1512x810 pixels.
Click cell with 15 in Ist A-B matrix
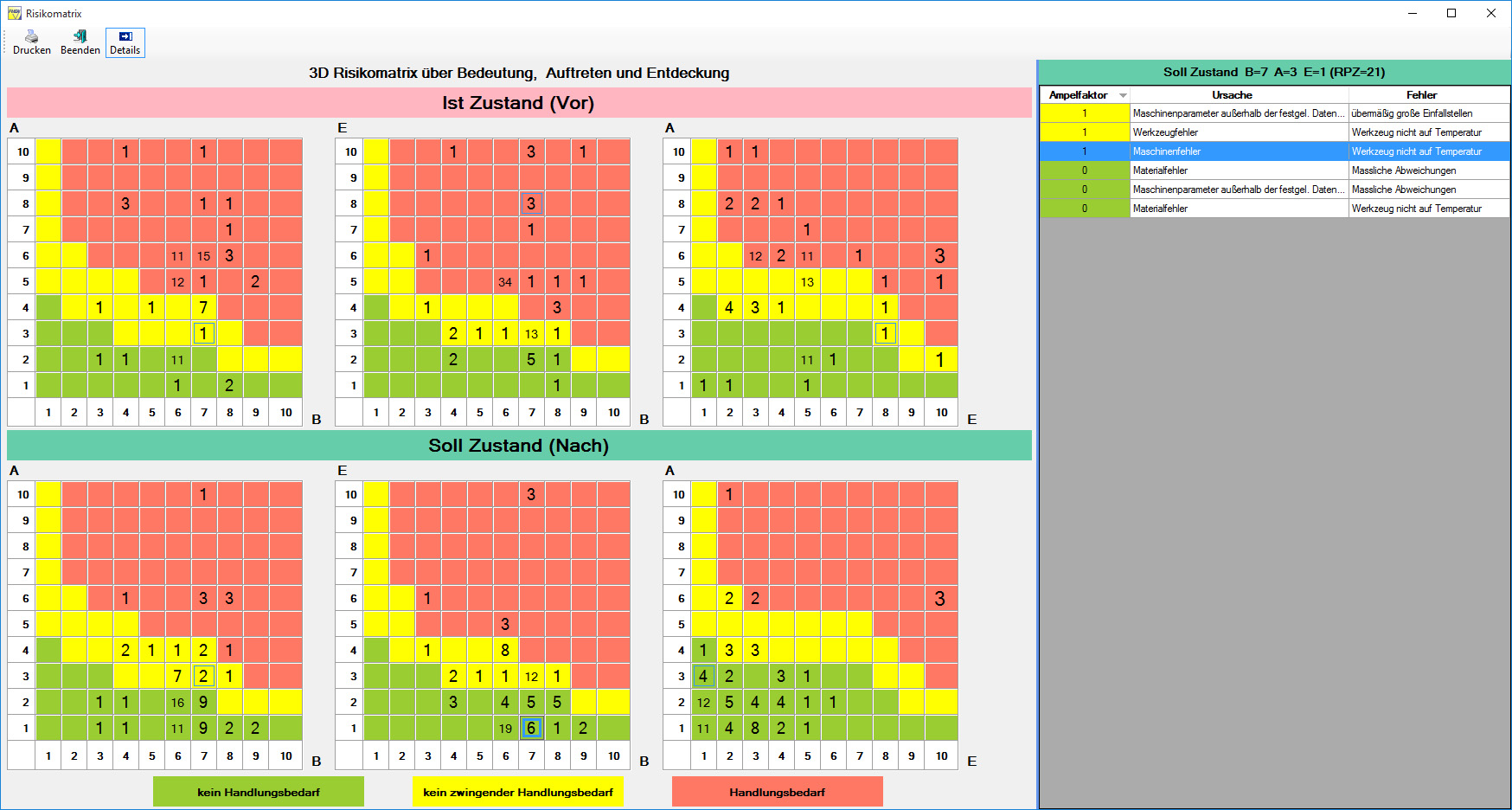point(203,256)
